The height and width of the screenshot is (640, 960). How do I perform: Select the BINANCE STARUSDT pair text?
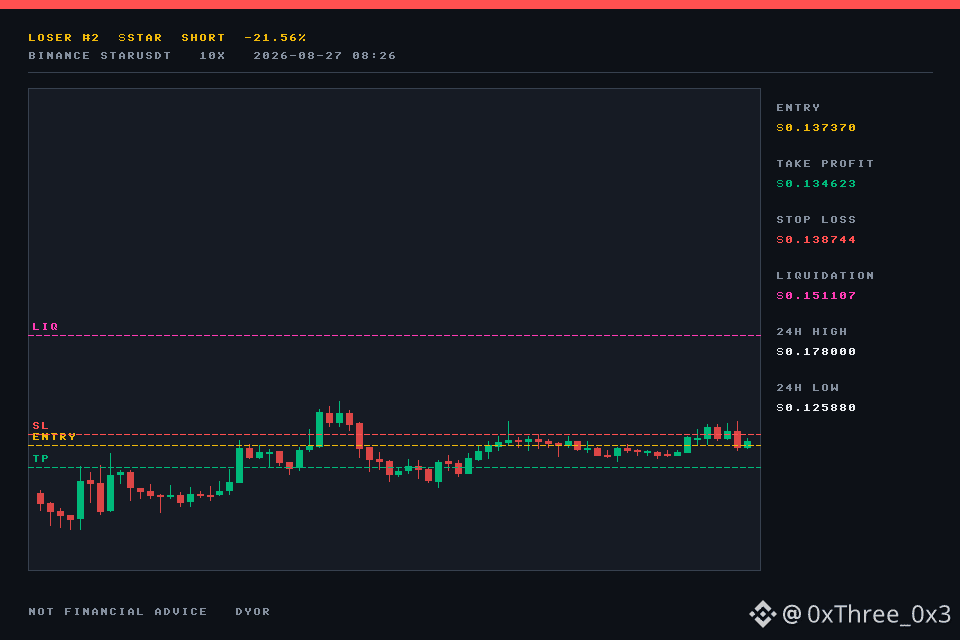click(100, 56)
